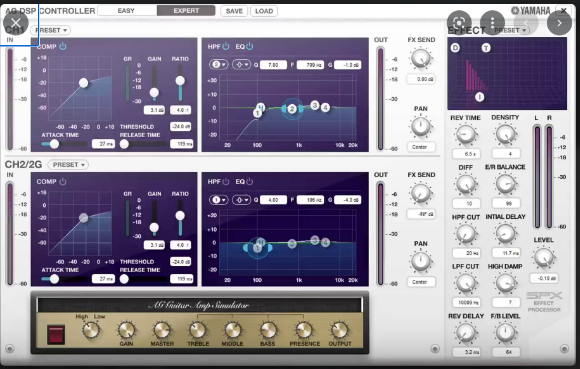The width and height of the screenshot is (580, 369).
Task: Click the D marker in effect display
Action: 455,48
